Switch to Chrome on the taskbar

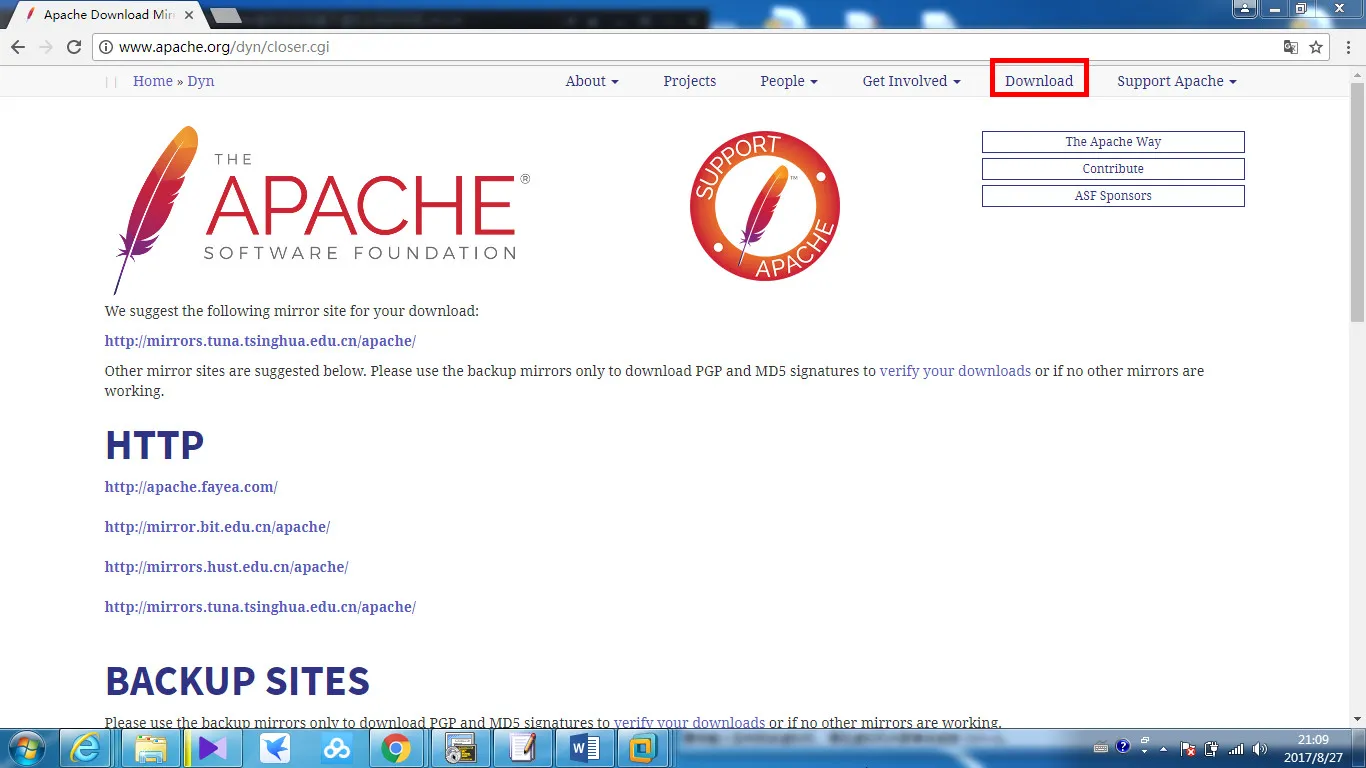point(397,748)
